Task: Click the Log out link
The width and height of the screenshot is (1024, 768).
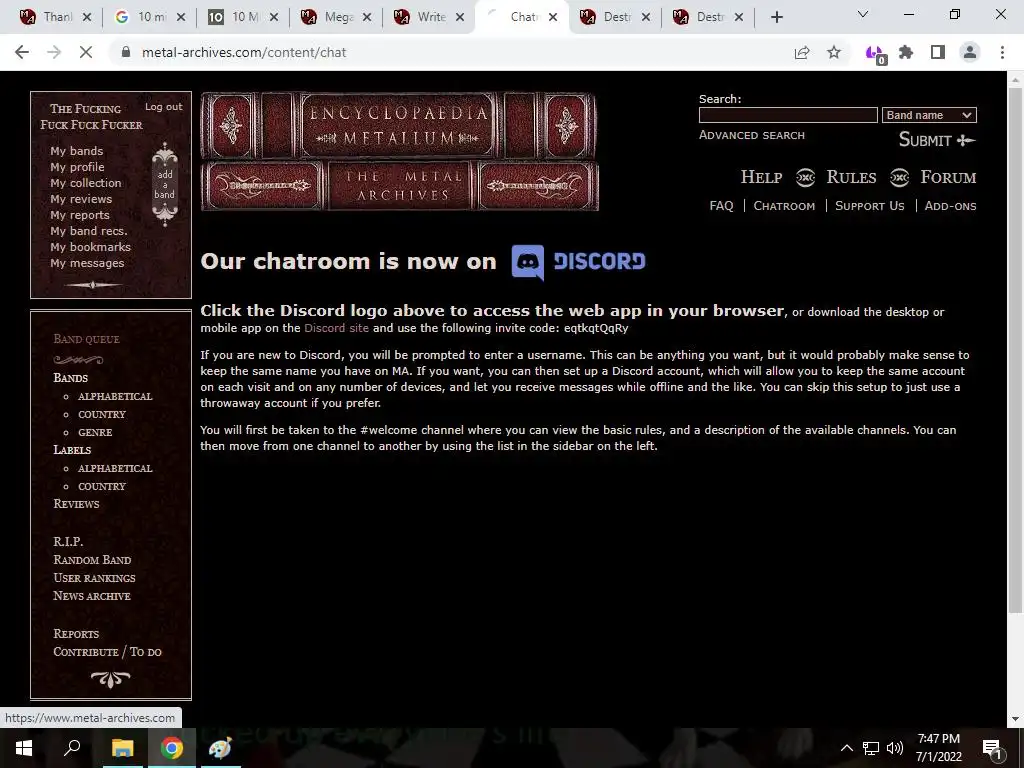Action: click(164, 106)
